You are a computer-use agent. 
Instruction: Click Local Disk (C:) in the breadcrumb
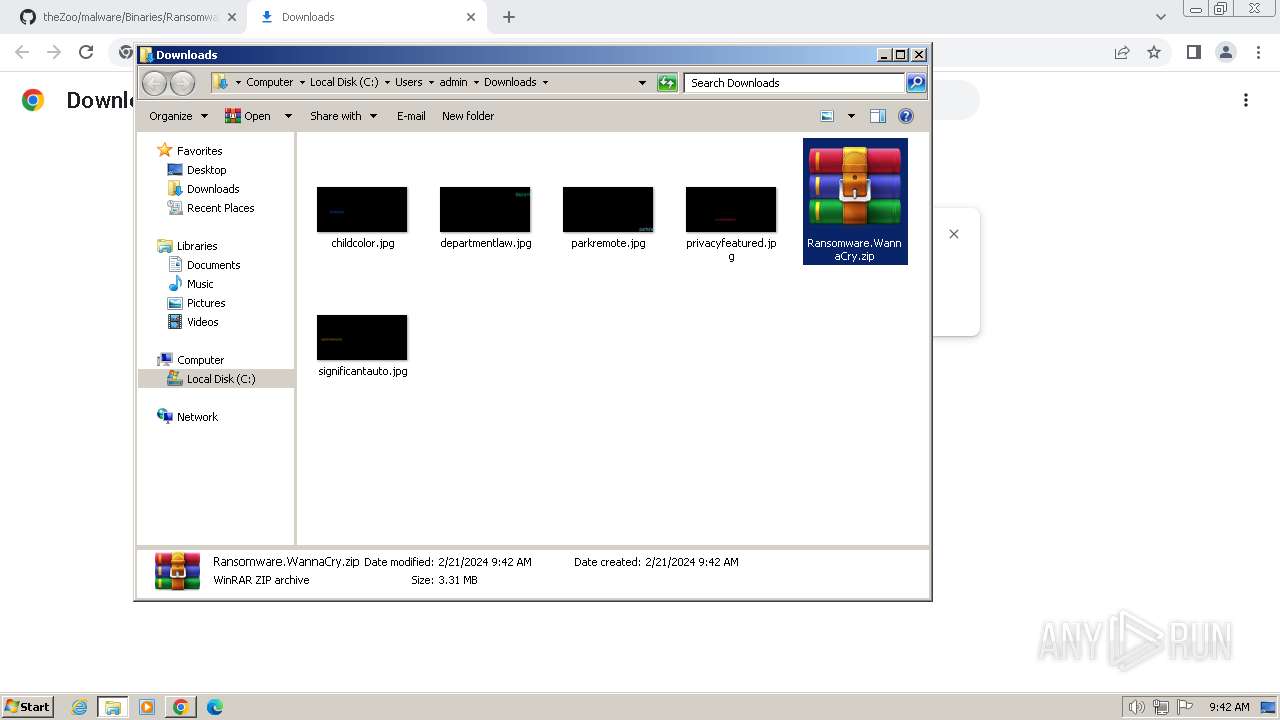(x=344, y=83)
